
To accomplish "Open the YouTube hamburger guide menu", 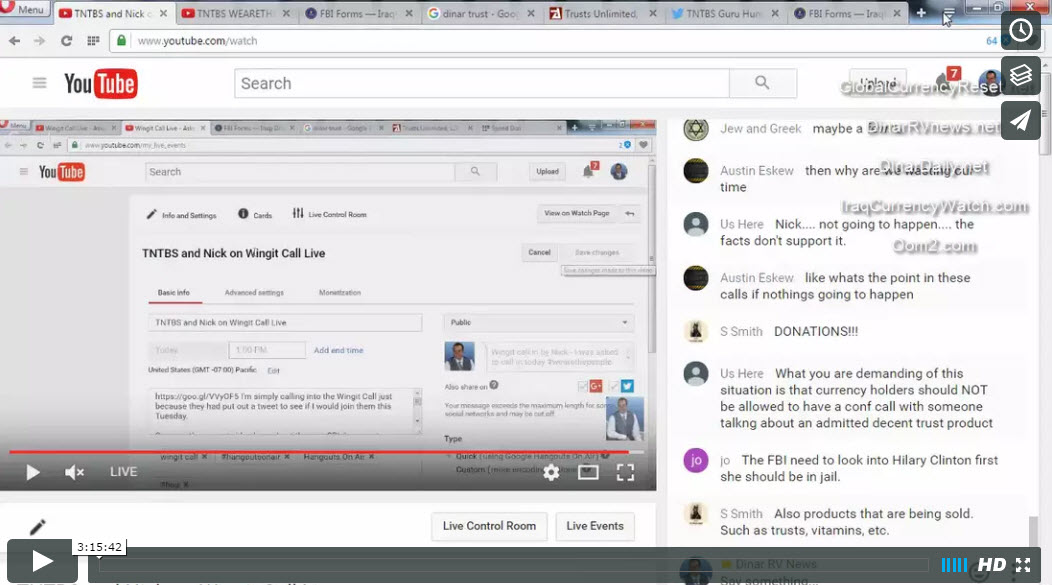I will (40, 83).
